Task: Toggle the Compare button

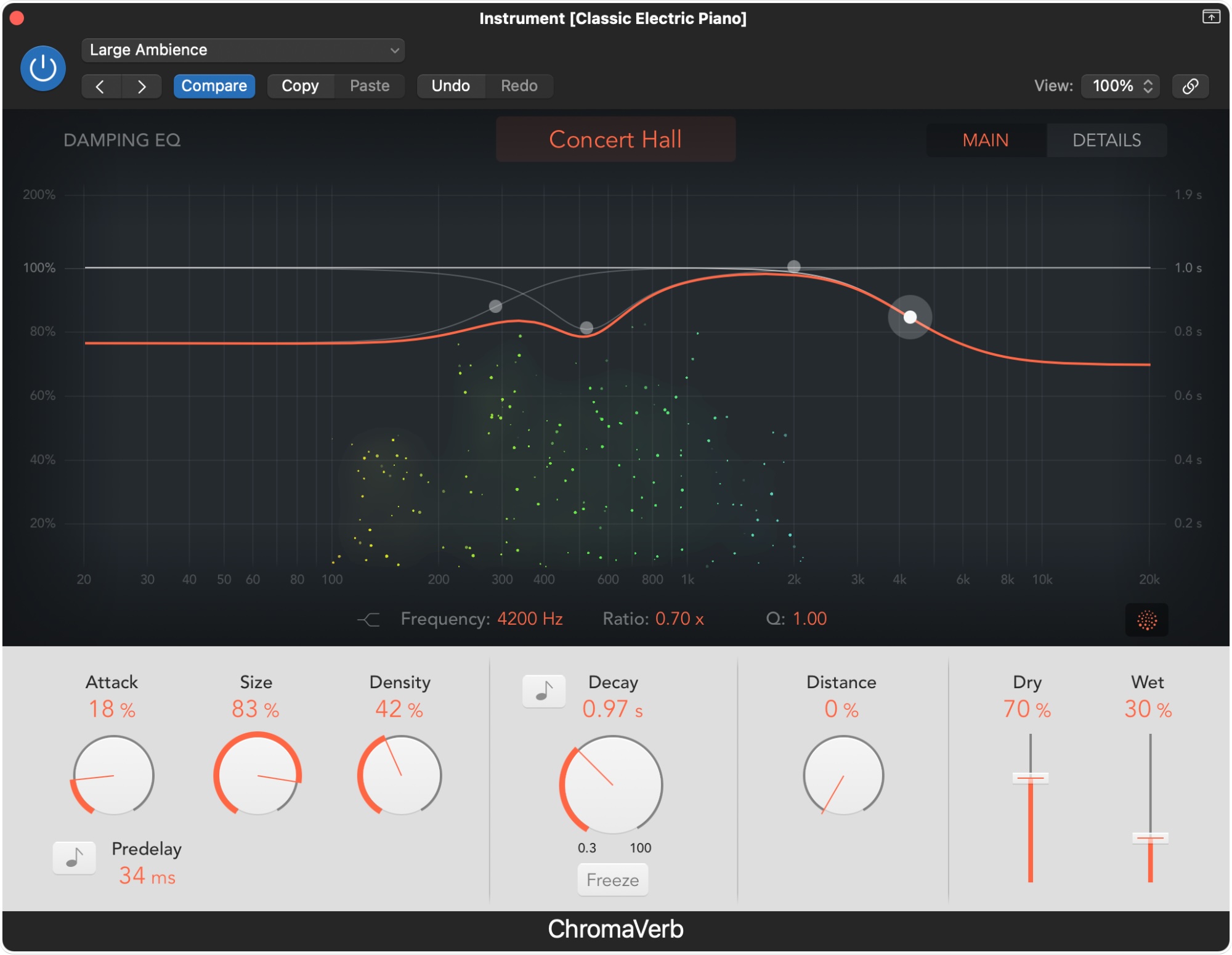Action: coord(214,86)
